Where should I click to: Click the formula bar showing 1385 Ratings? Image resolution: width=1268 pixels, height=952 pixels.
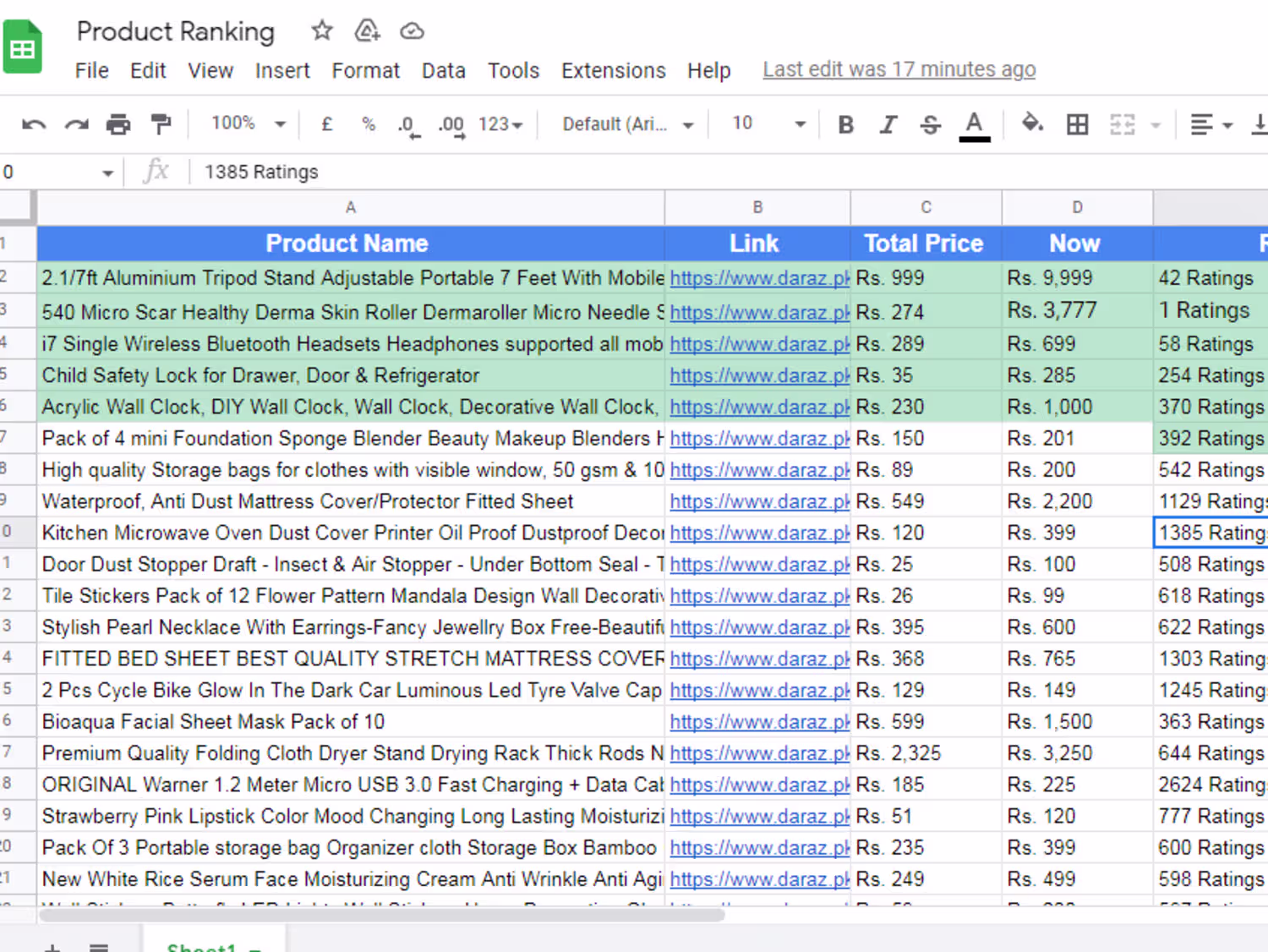tap(727, 172)
